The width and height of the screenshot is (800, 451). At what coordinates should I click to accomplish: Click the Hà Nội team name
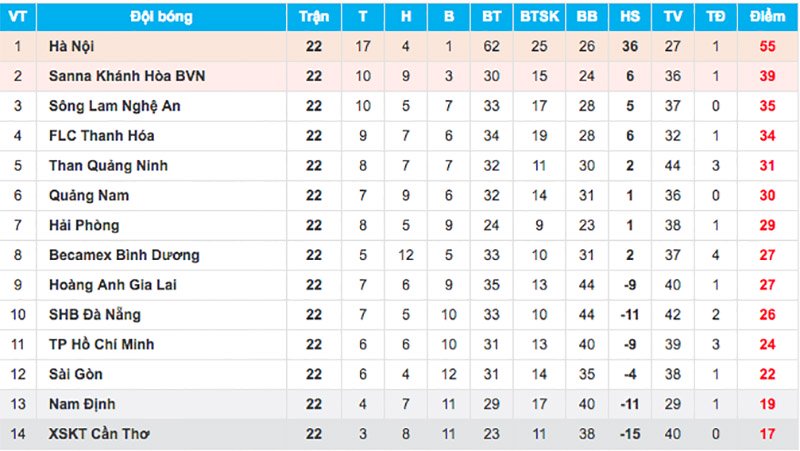72,46
